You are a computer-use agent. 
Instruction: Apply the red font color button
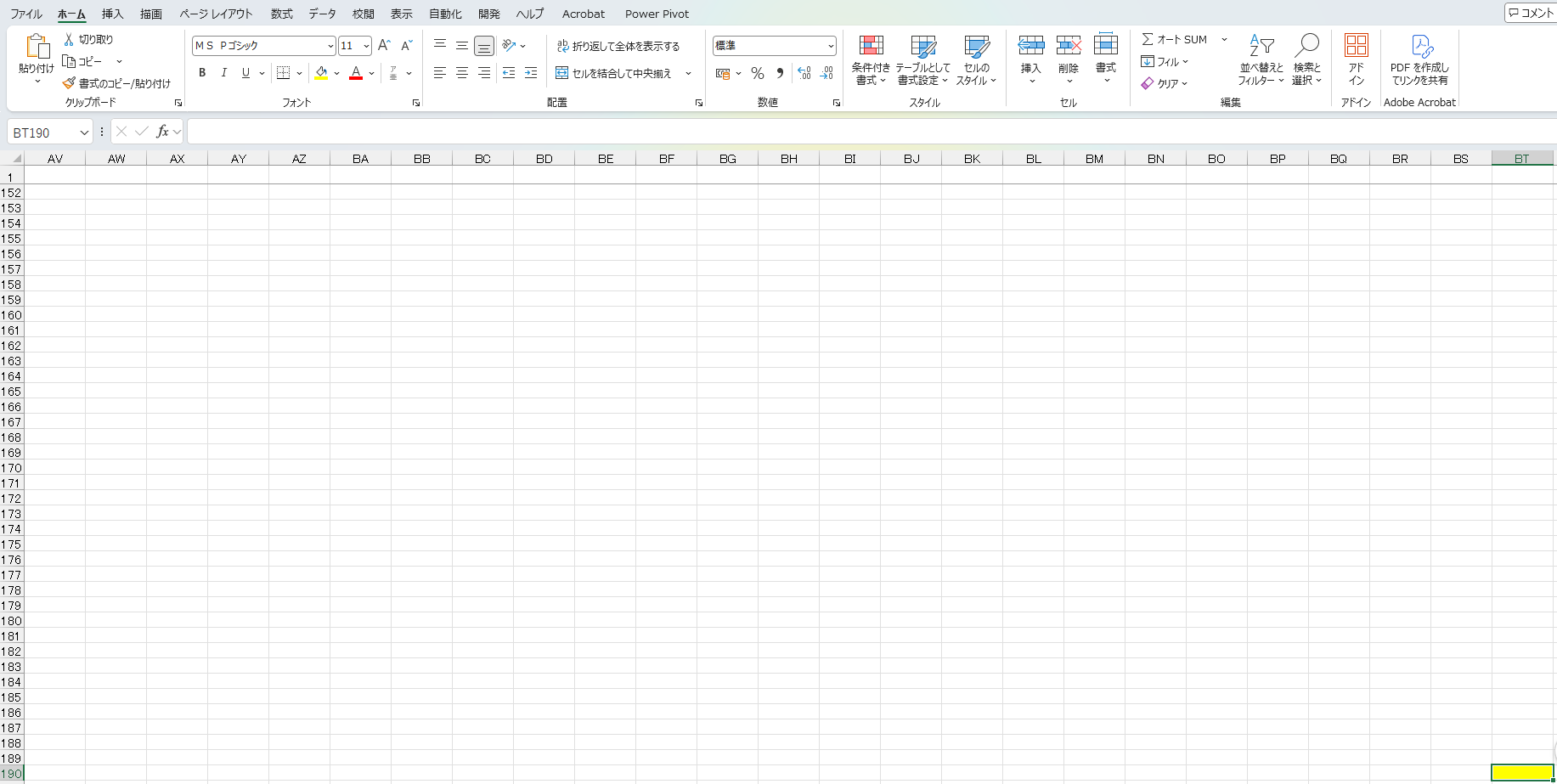356,73
